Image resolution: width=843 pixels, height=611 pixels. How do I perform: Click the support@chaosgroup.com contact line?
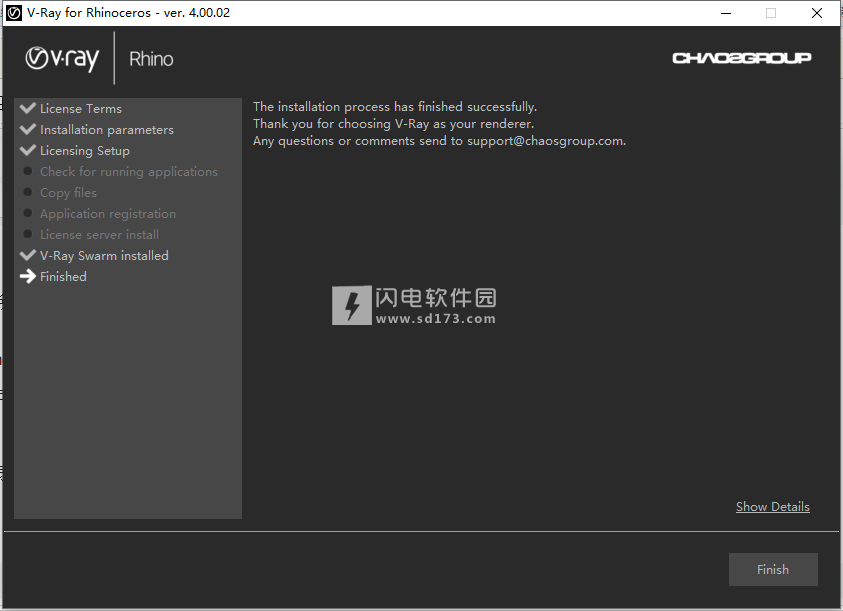(439, 141)
